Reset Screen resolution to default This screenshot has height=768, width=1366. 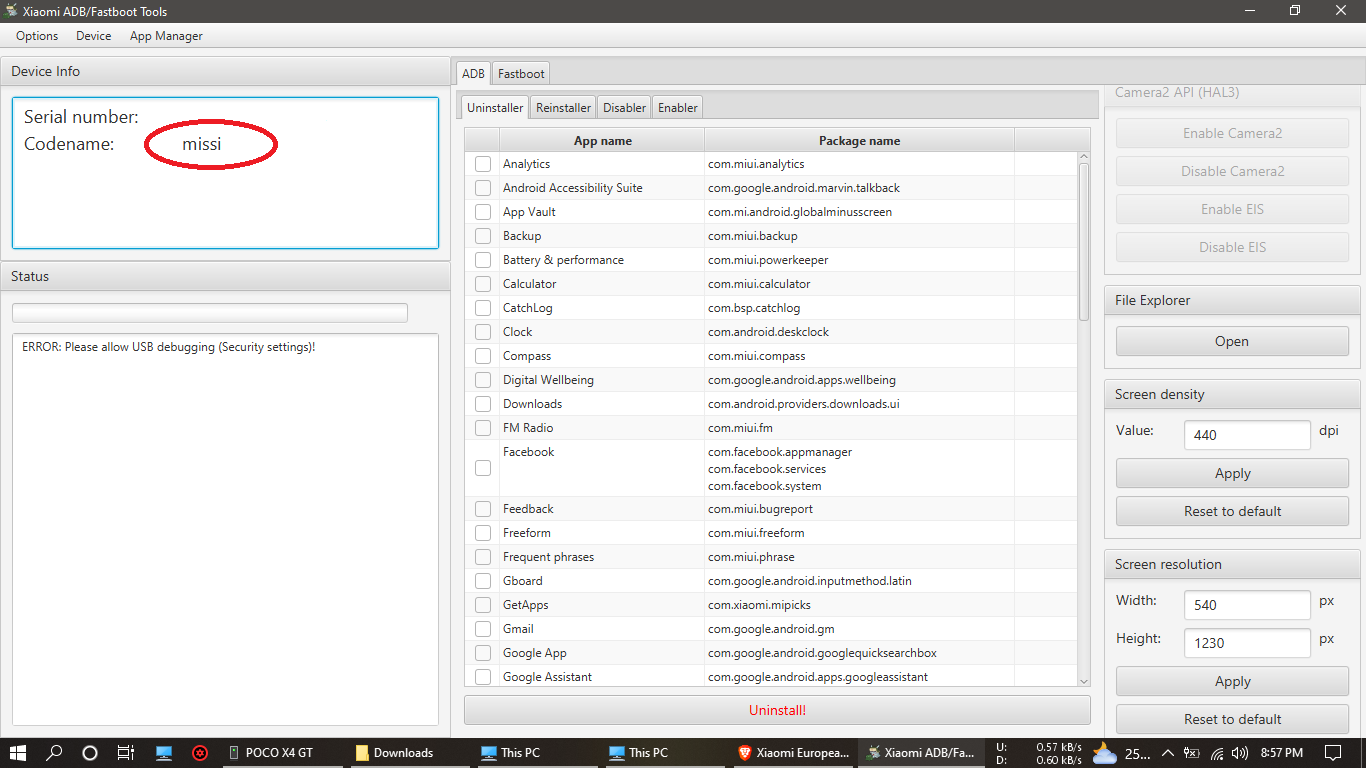pyautogui.click(x=1232, y=719)
